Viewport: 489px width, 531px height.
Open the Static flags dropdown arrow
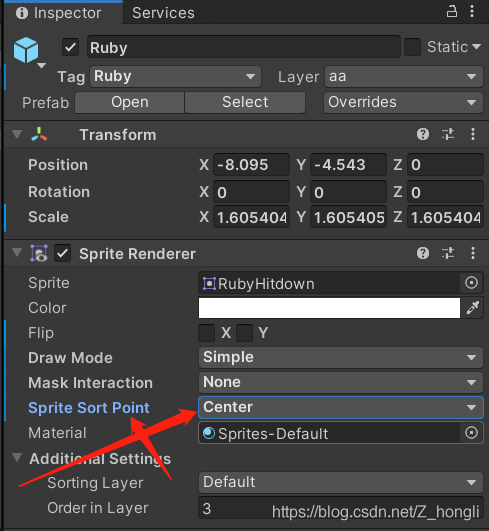coord(476,46)
